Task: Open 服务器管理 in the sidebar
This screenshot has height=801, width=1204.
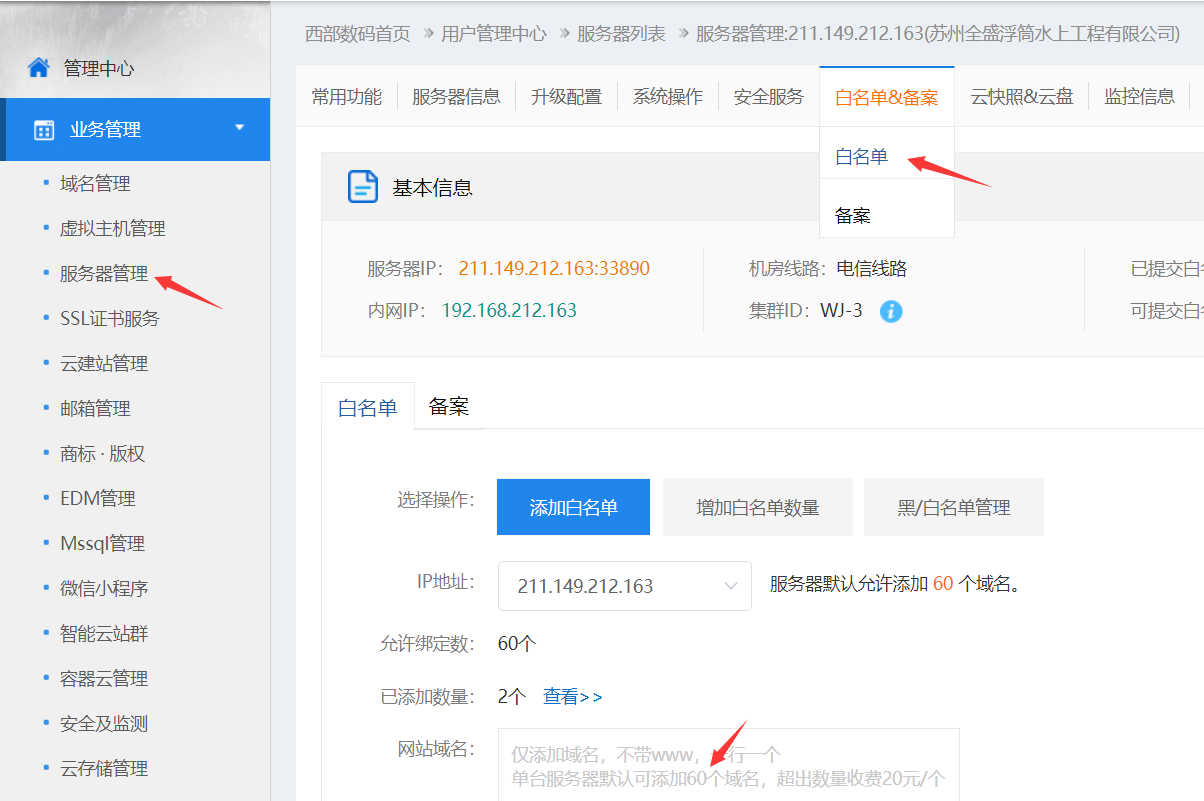Action: 104,273
